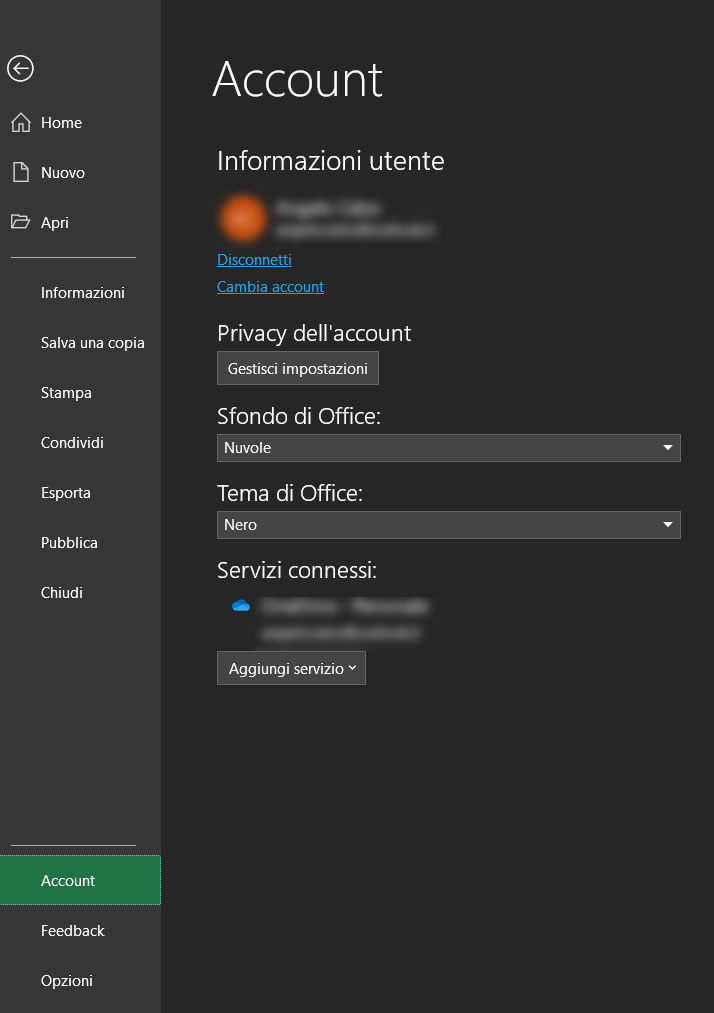The image size is (714, 1013).
Task: Open the Home label in sidebar
Action: pyautogui.click(x=61, y=123)
